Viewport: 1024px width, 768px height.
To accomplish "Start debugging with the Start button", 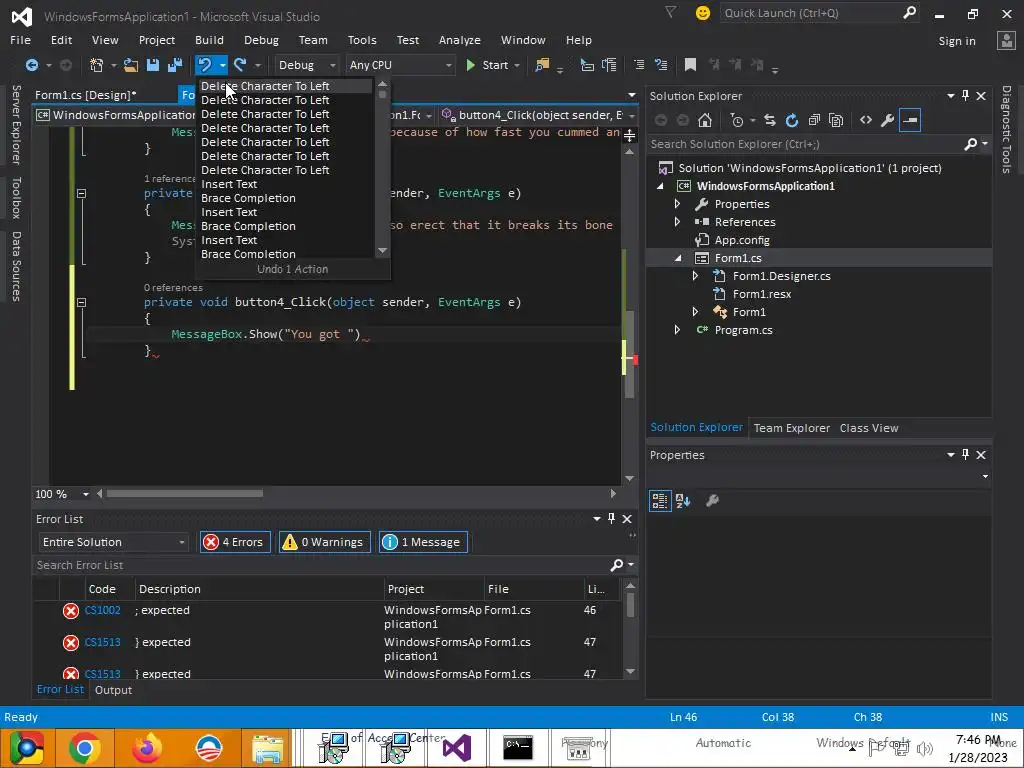I will pos(487,65).
